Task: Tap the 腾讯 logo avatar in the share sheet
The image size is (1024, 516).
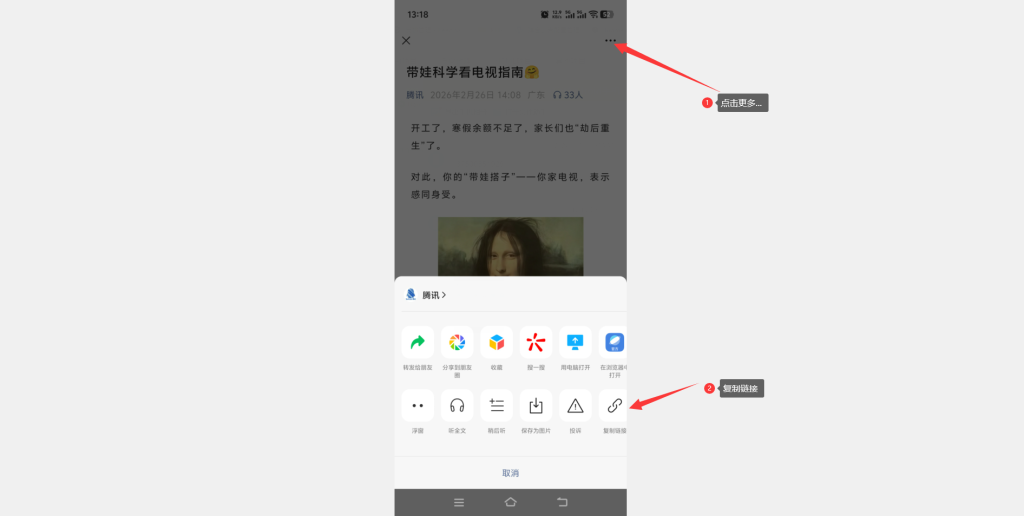Action: (x=411, y=295)
